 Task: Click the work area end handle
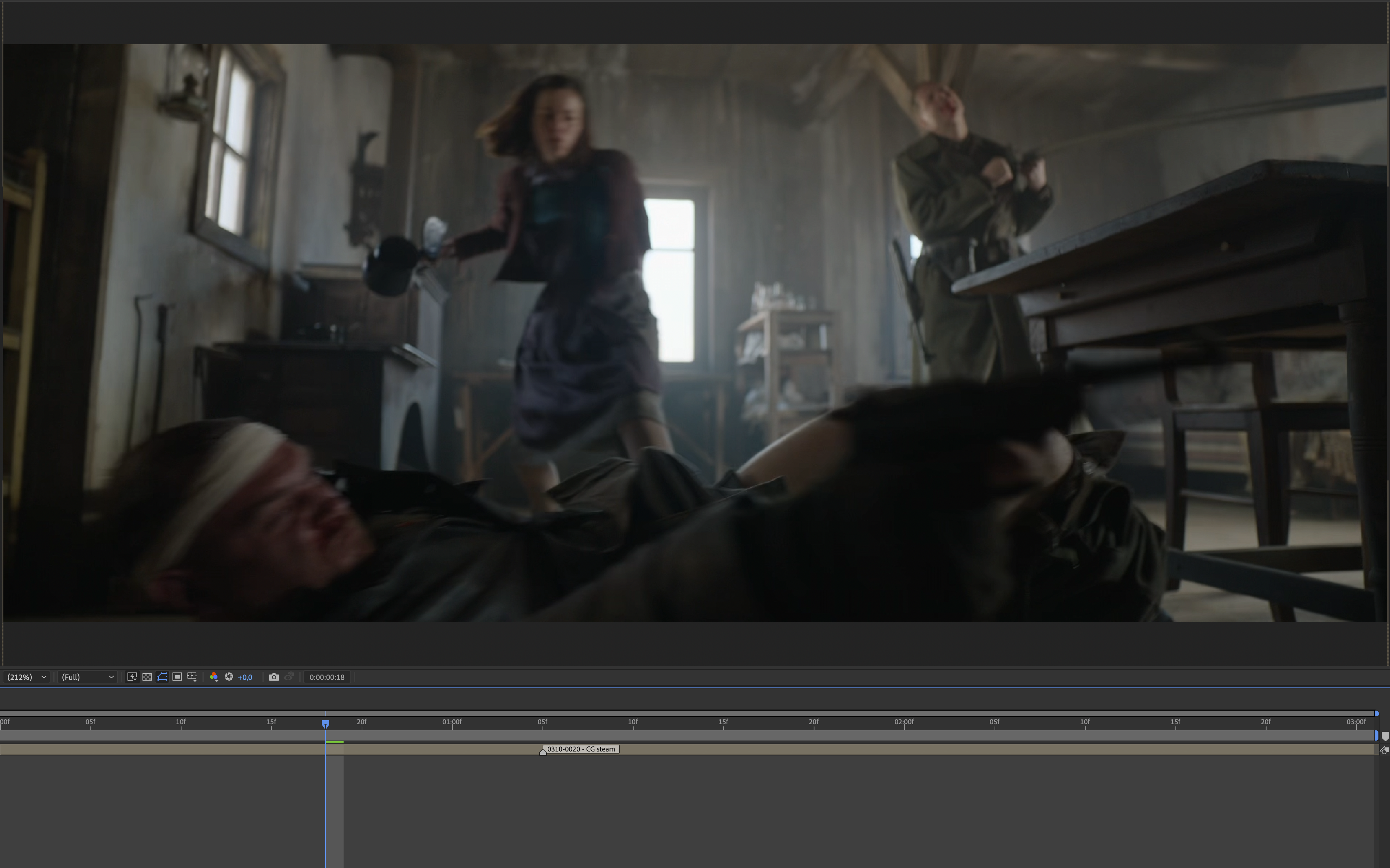(1376, 735)
